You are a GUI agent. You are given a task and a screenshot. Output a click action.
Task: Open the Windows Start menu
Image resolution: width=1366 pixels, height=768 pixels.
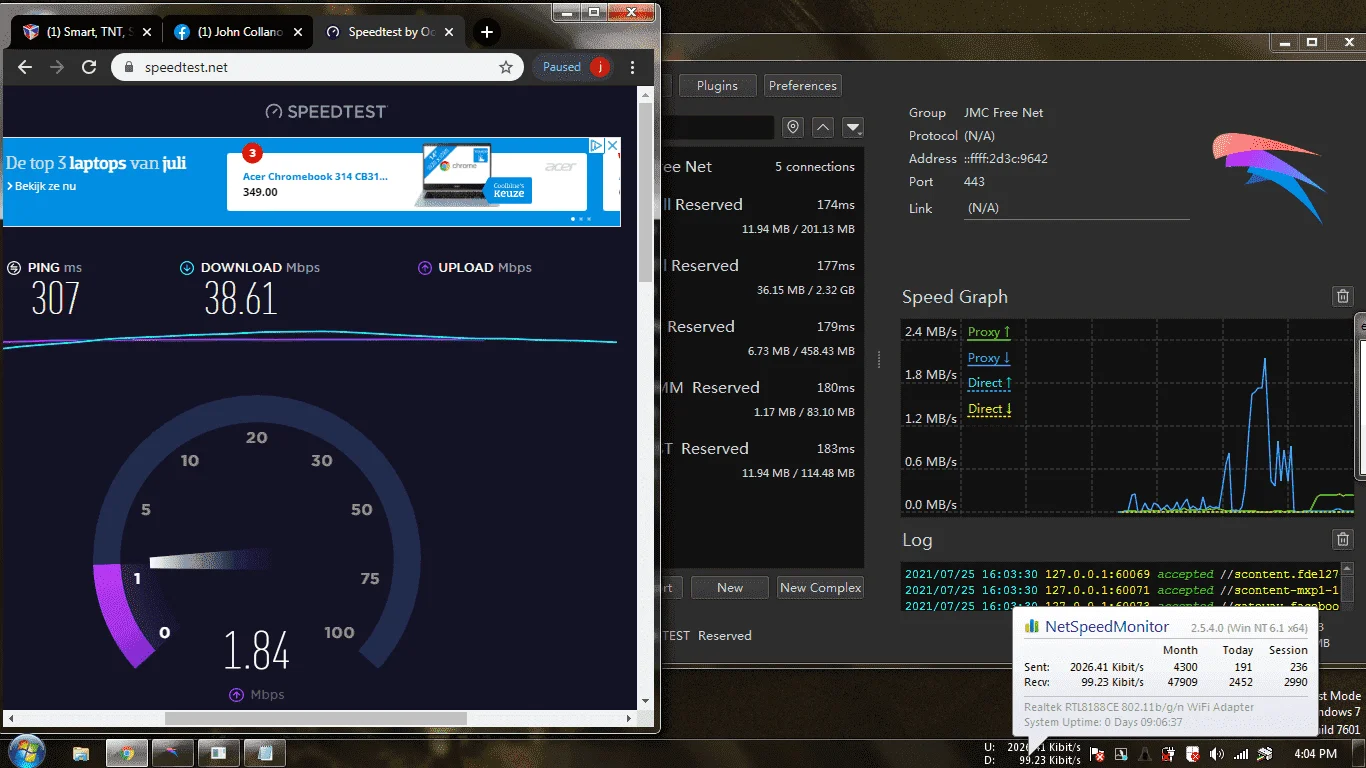point(25,751)
